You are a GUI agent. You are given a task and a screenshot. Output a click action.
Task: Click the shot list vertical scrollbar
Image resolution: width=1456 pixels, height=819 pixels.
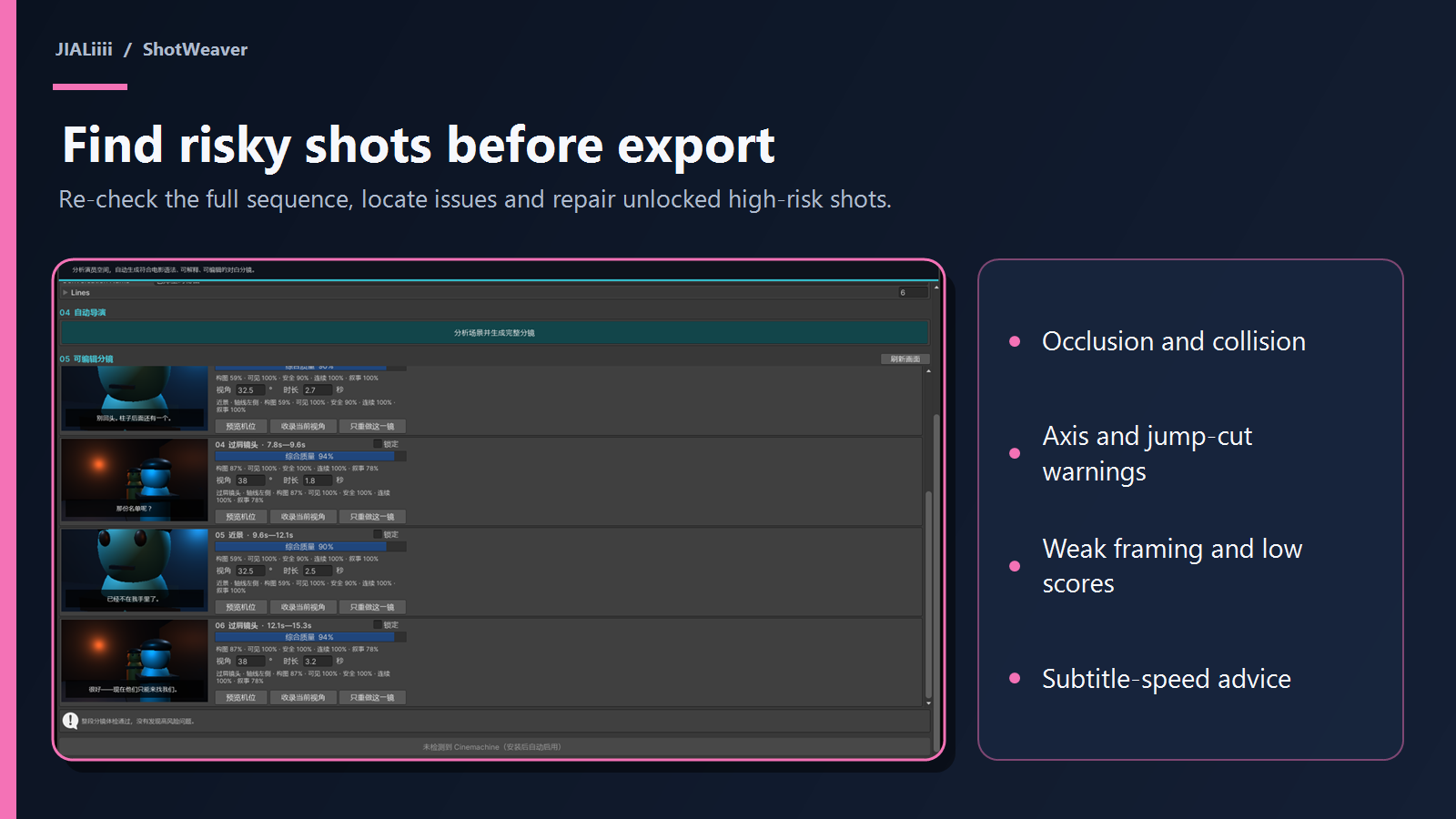click(928, 595)
